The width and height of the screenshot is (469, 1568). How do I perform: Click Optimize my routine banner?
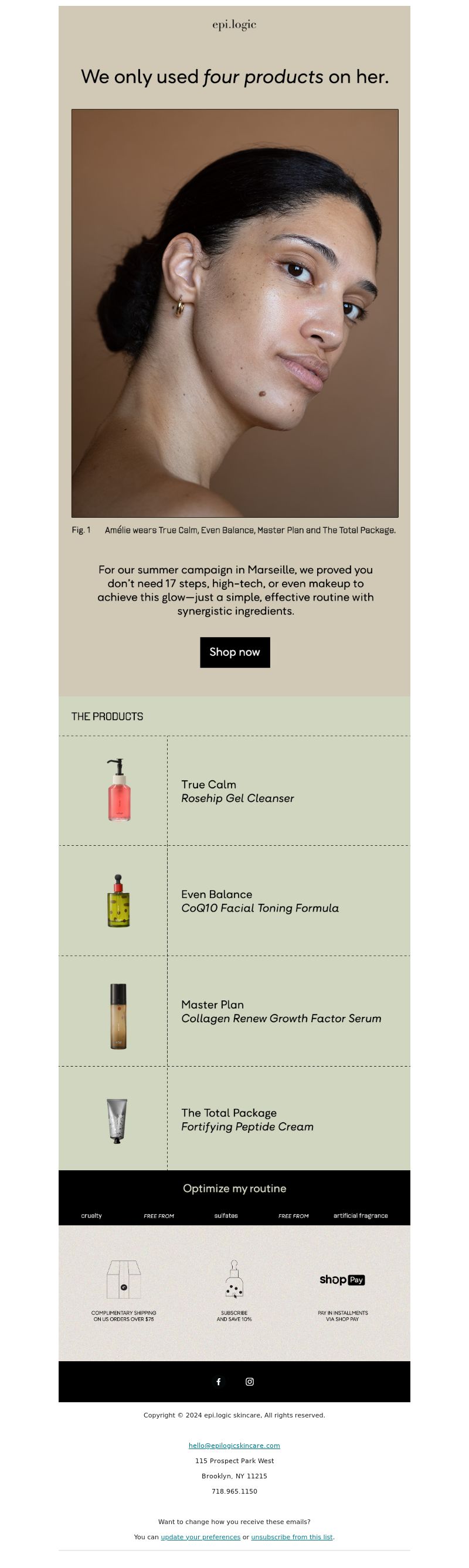(235, 1188)
